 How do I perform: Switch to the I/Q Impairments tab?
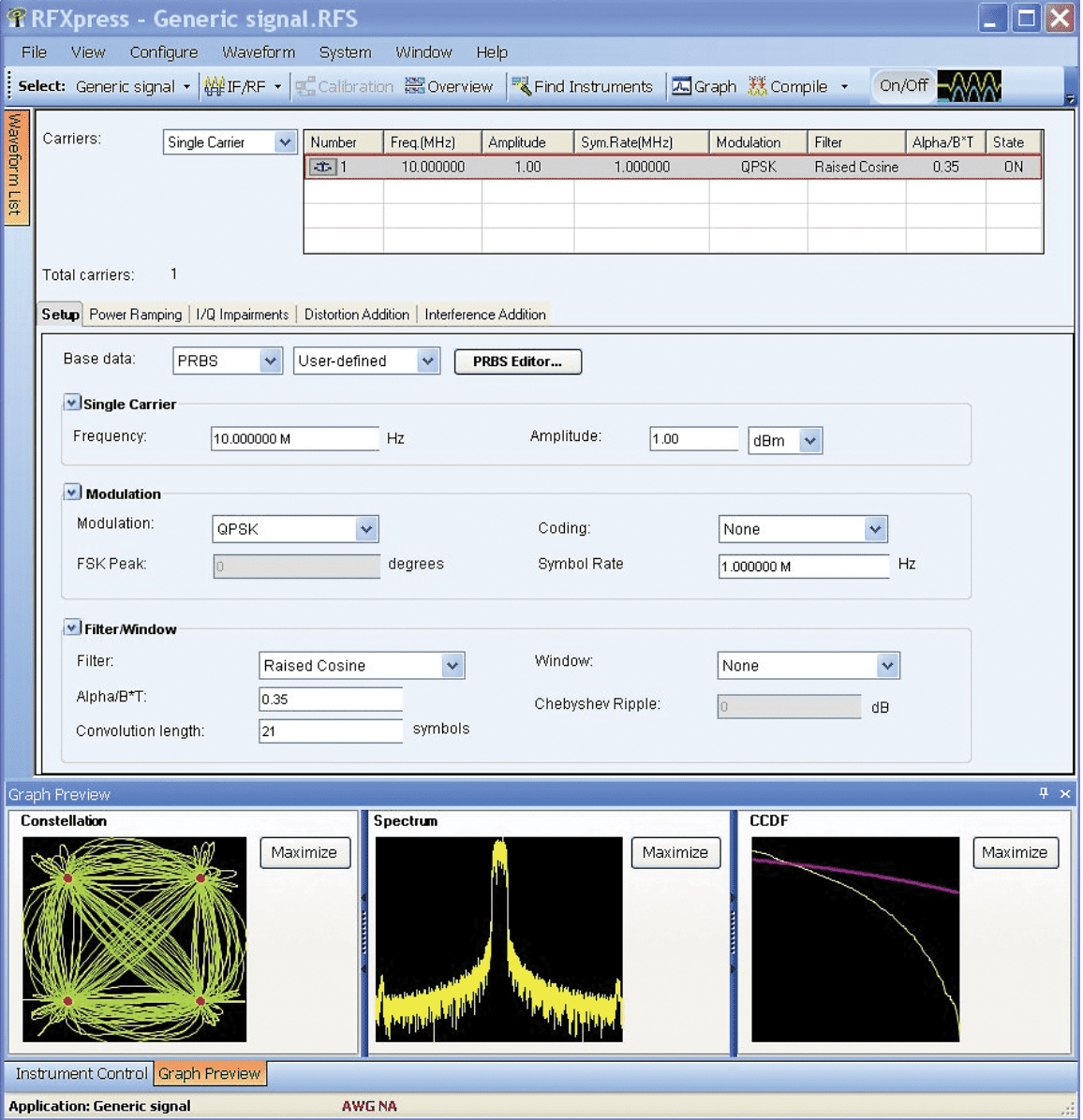[242, 315]
